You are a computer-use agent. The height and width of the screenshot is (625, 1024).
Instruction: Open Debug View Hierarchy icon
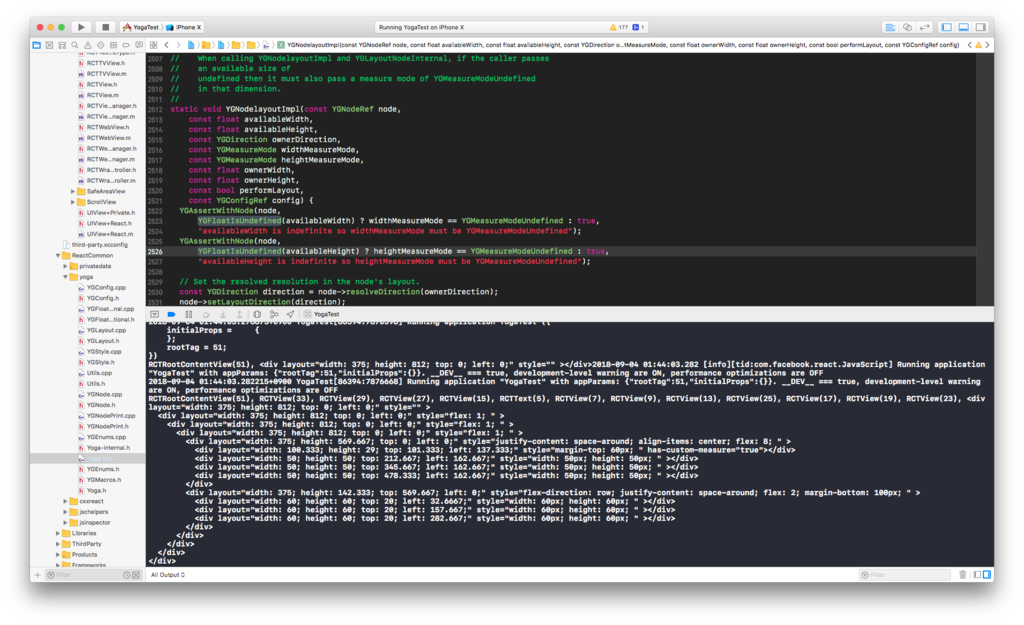click(257, 315)
